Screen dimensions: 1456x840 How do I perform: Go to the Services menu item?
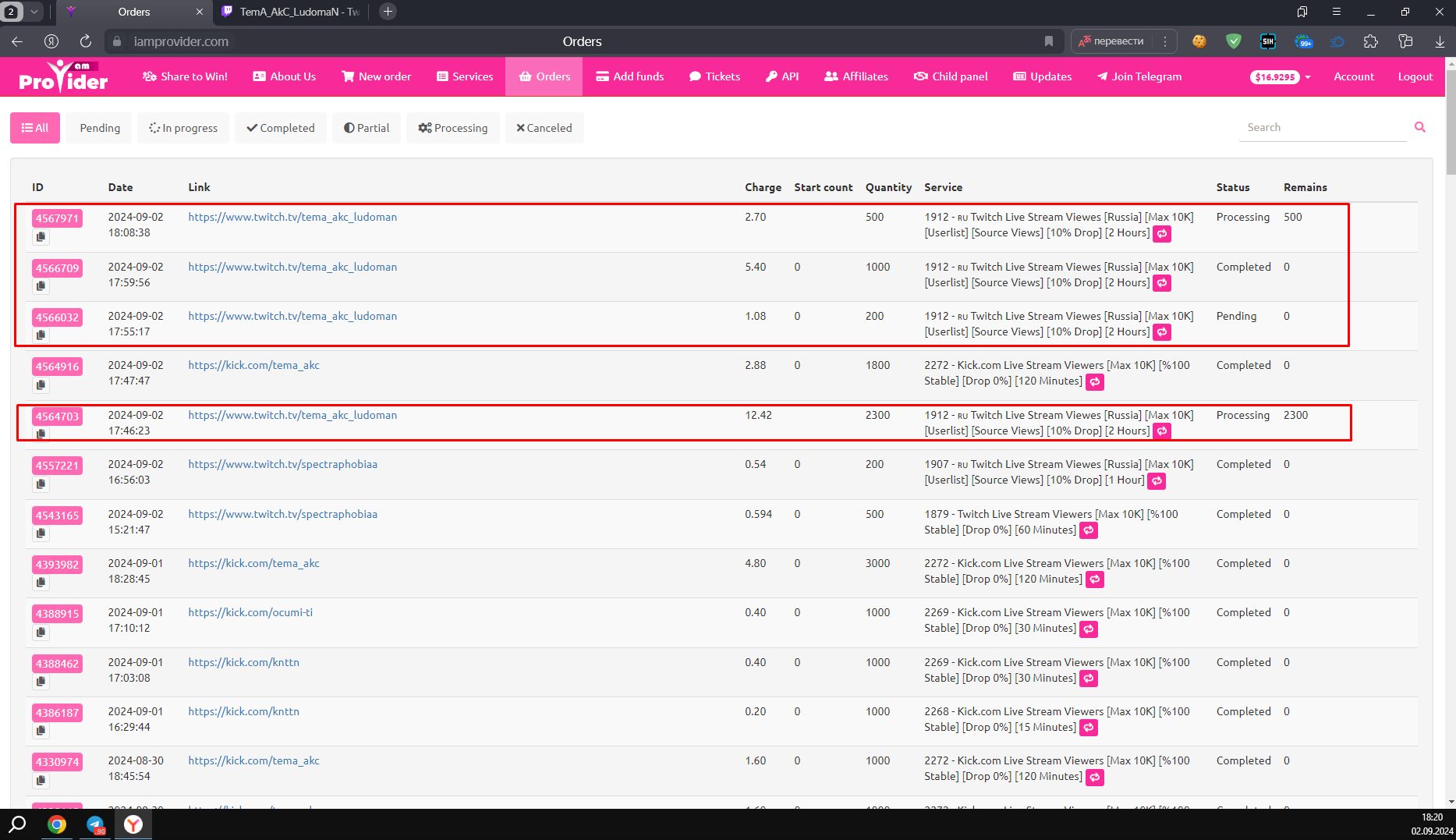[465, 76]
